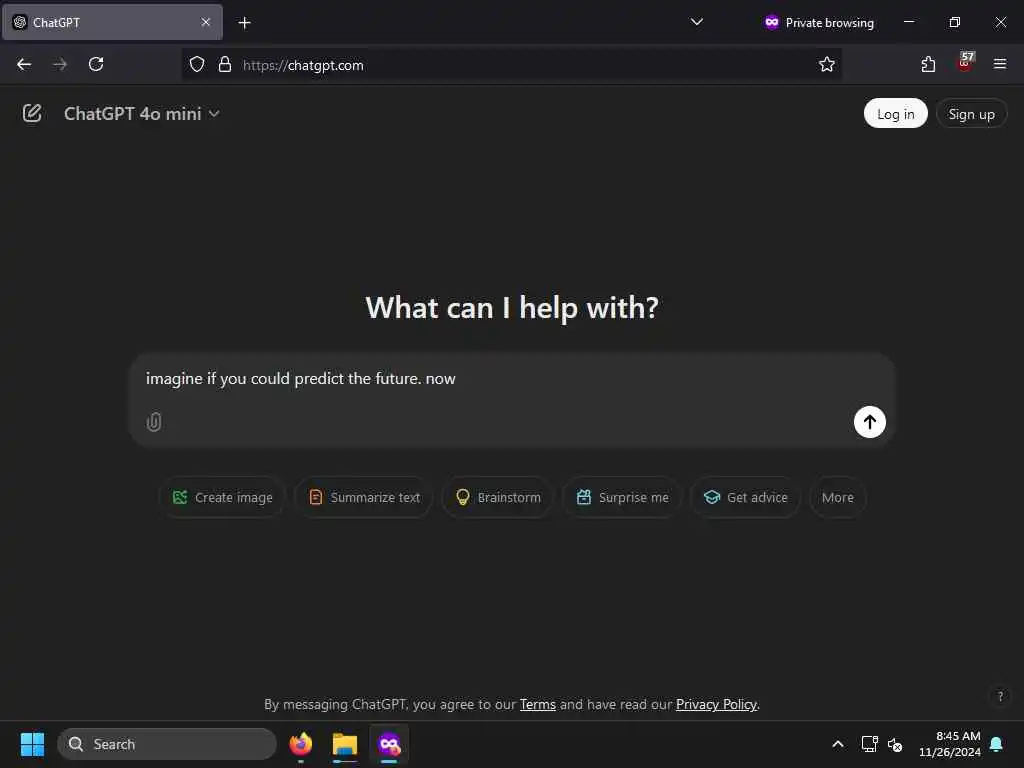Select the Brainstorm suggestion chip
The height and width of the screenshot is (768, 1024).
click(498, 498)
